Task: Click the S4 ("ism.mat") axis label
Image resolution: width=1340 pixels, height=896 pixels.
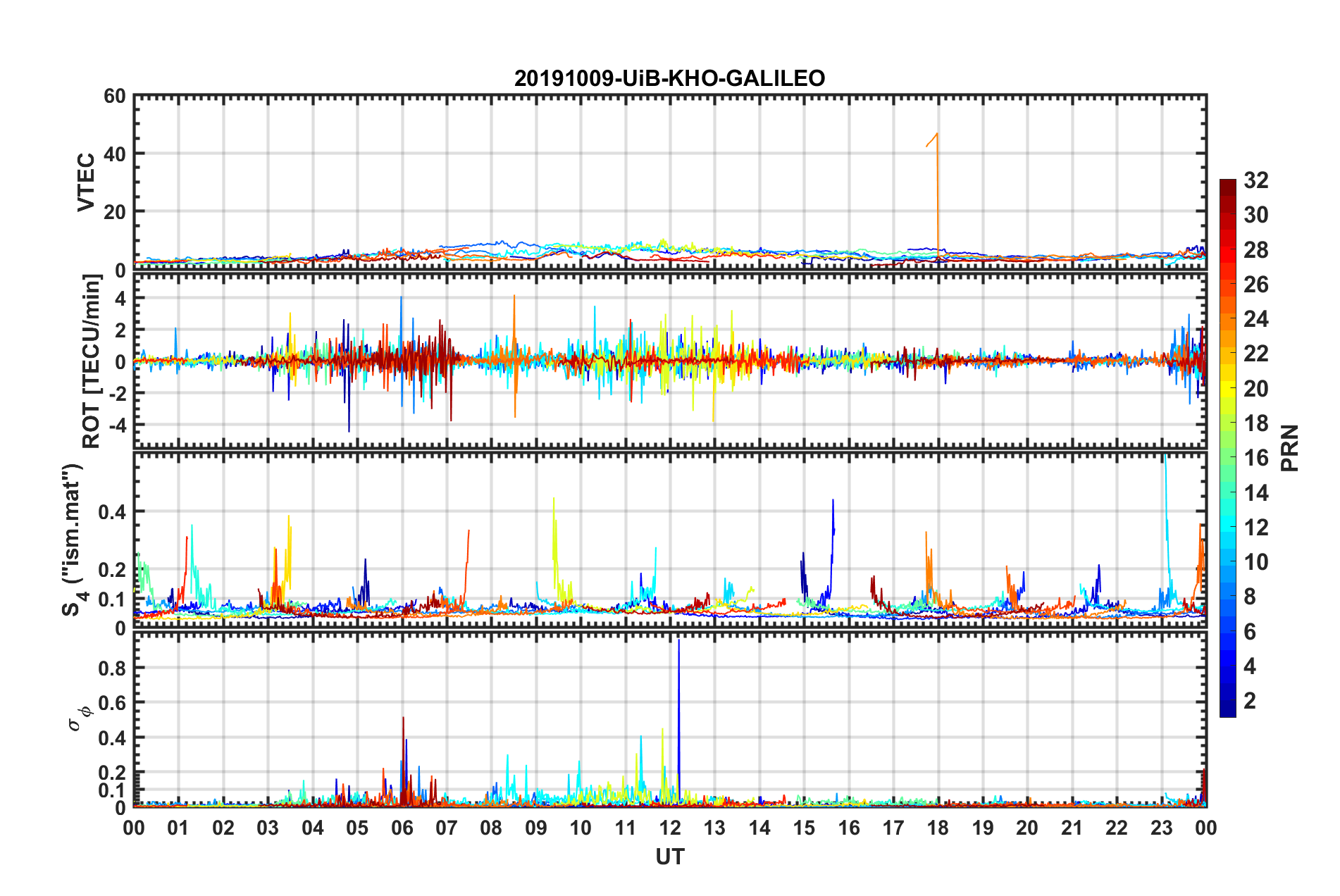Action: 73,540
